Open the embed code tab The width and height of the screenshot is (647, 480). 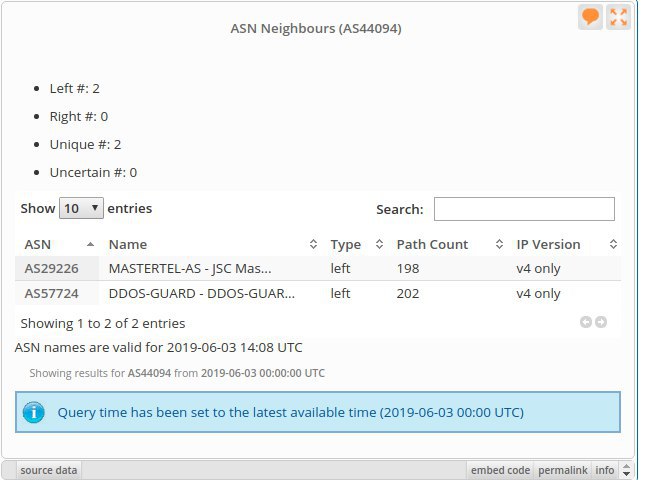500,470
